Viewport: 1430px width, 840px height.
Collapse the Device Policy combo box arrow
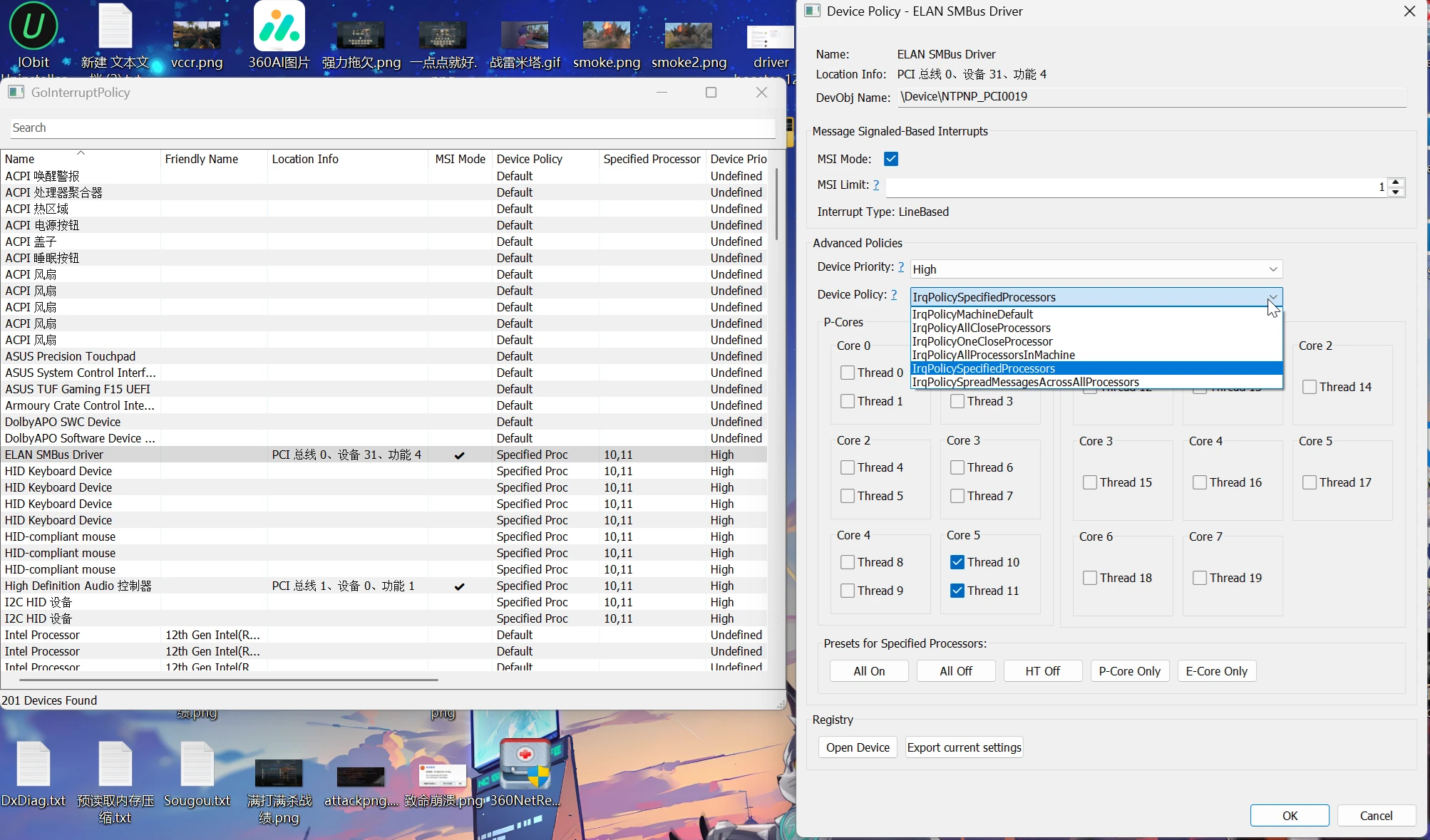1272,297
